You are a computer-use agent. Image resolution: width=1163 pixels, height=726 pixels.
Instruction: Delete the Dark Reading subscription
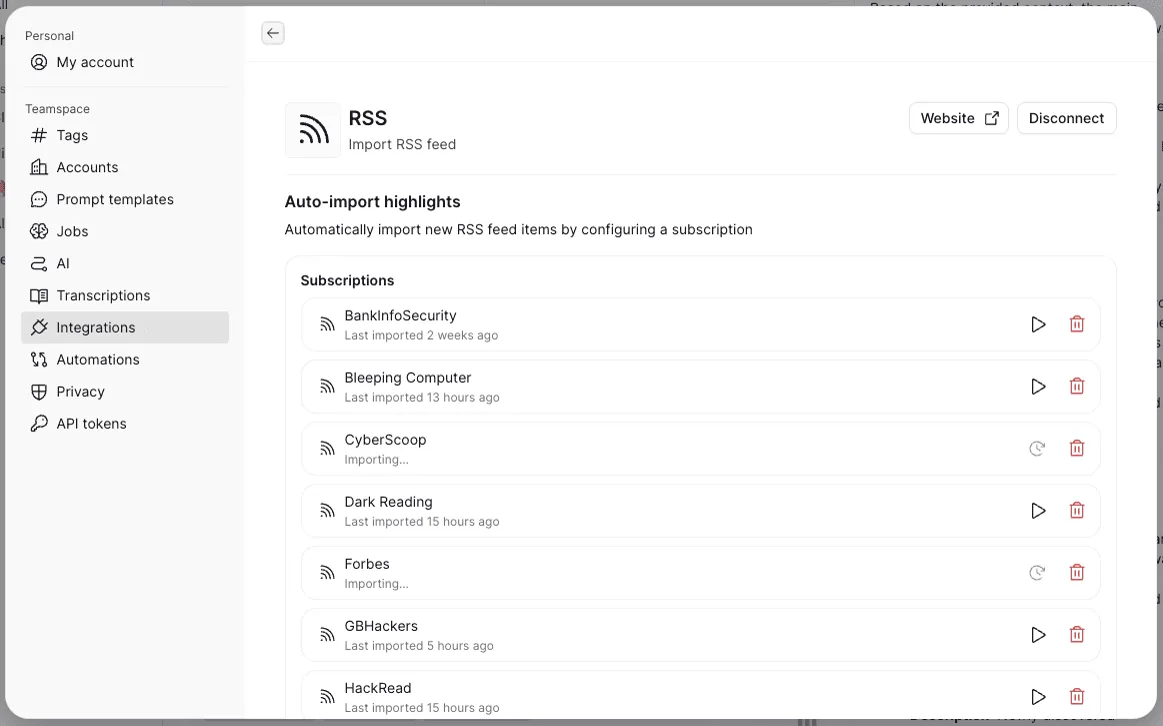pos(1076,510)
